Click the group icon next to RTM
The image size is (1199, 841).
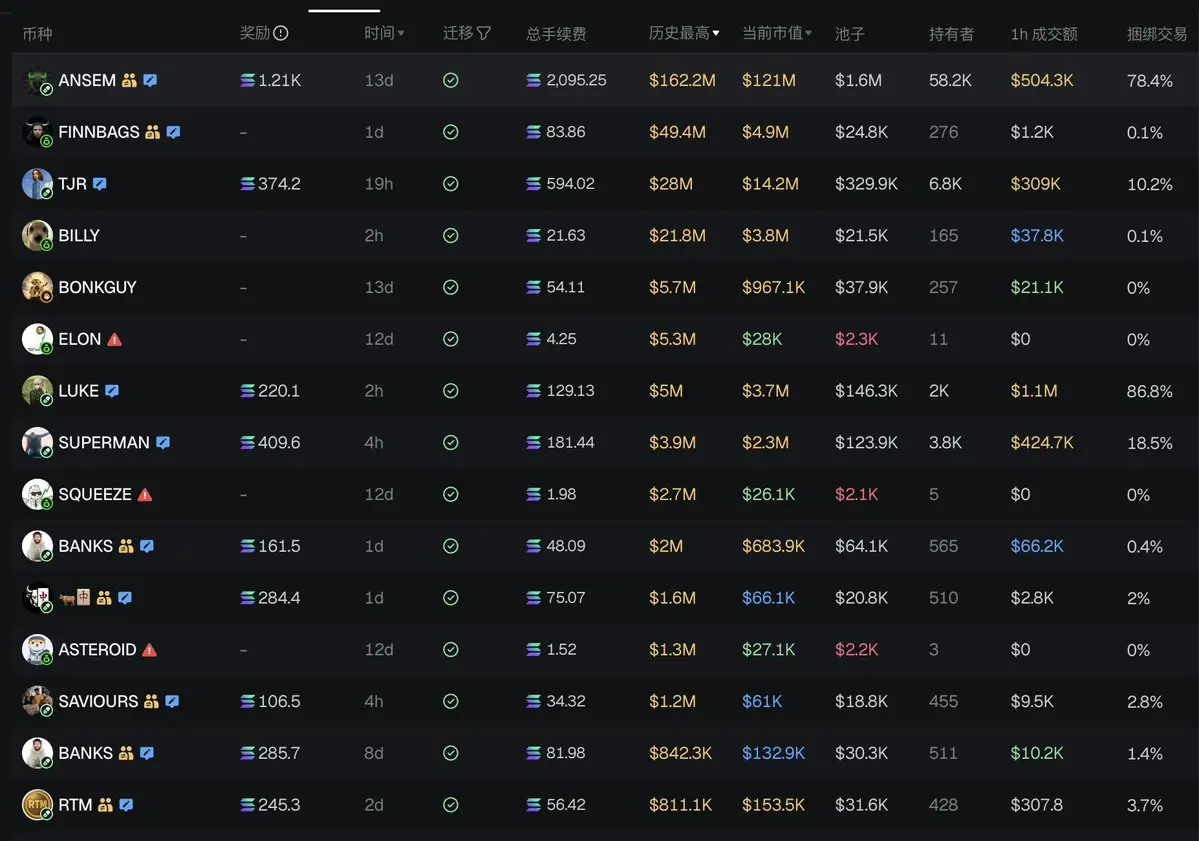[106, 805]
